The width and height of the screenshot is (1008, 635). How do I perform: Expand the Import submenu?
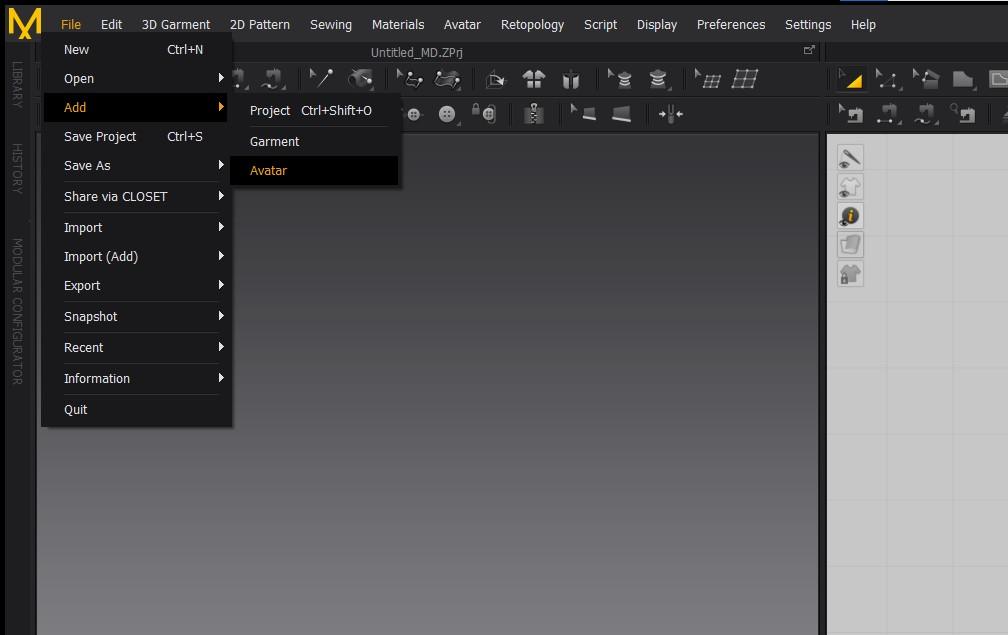[x=136, y=228]
